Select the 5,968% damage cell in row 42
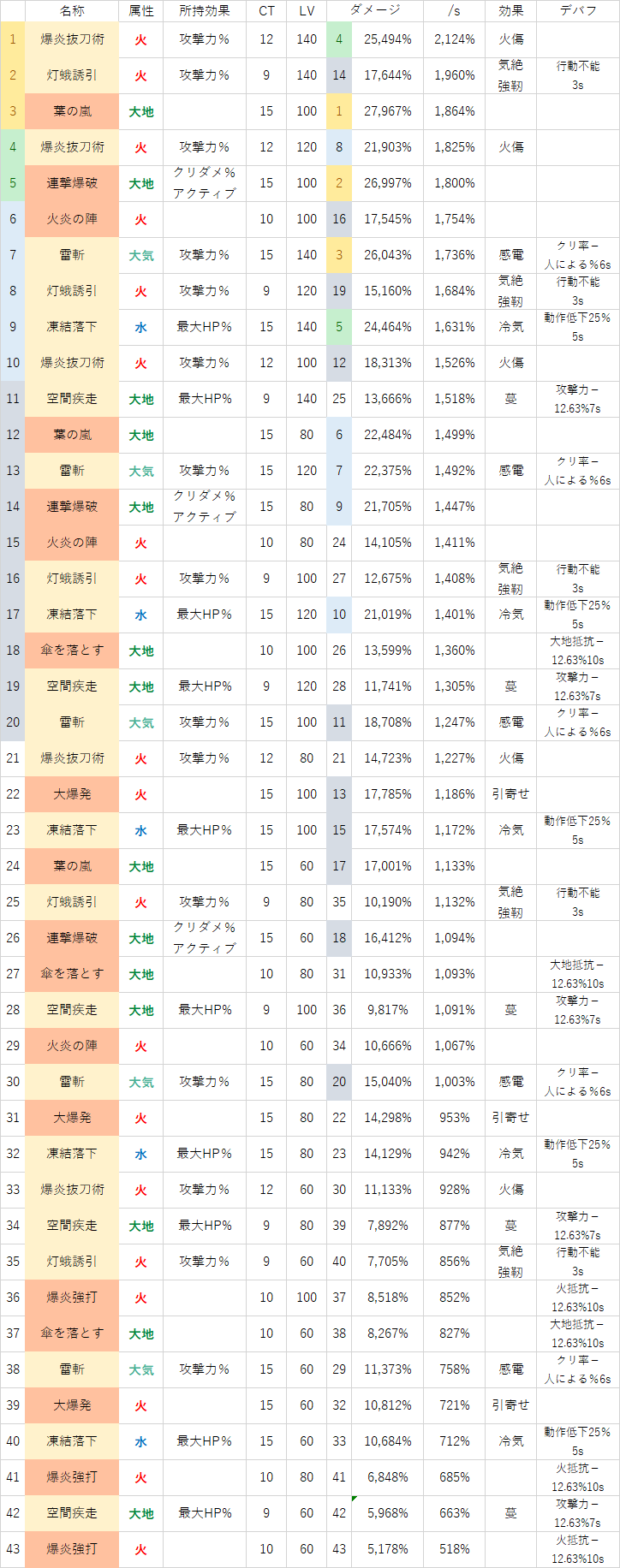620x1568 pixels. coord(387,1513)
